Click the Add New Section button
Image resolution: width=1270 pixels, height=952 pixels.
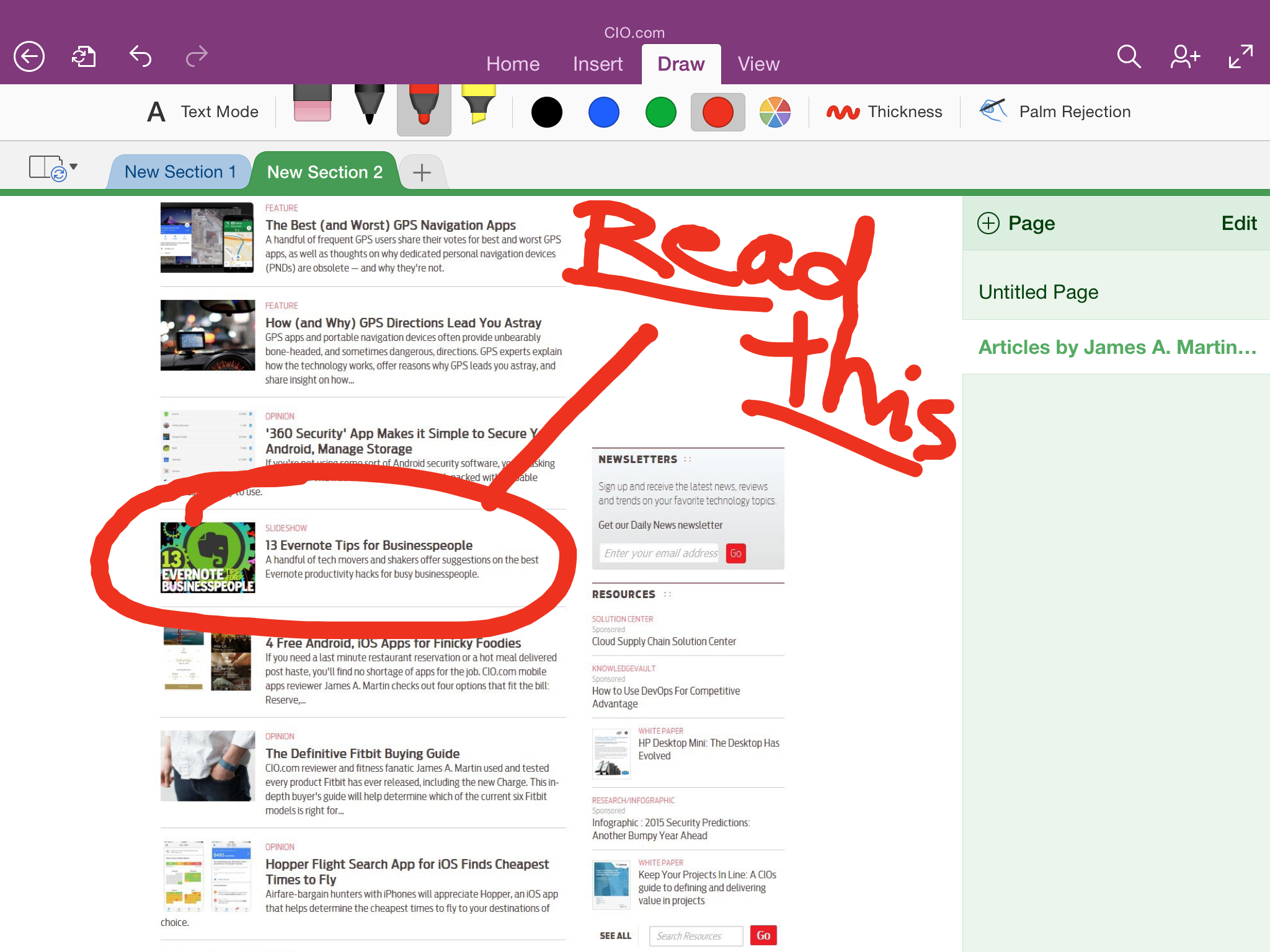tap(421, 171)
